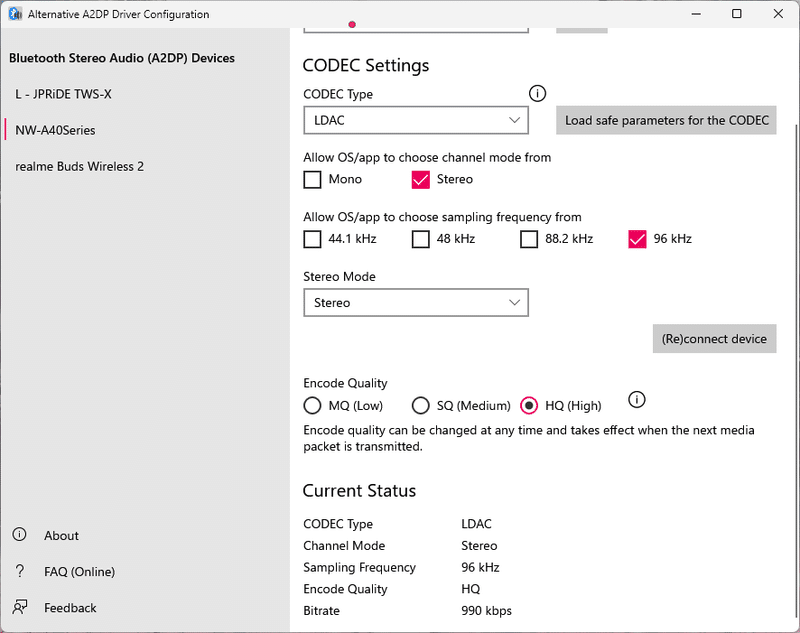Select SQ (Medium) encode quality
800x633 pixels.
click(421, 405)
